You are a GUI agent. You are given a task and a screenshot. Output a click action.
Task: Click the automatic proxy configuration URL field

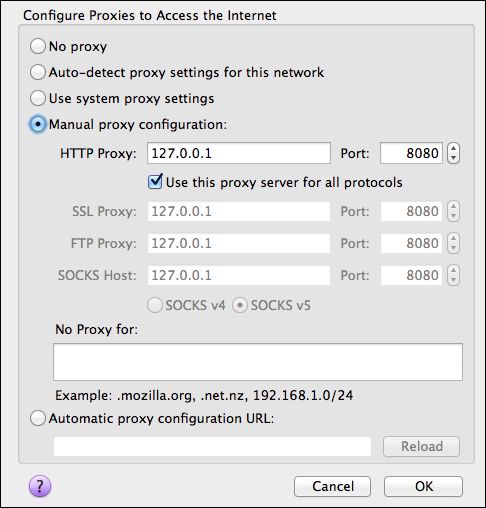coord(212,446)
